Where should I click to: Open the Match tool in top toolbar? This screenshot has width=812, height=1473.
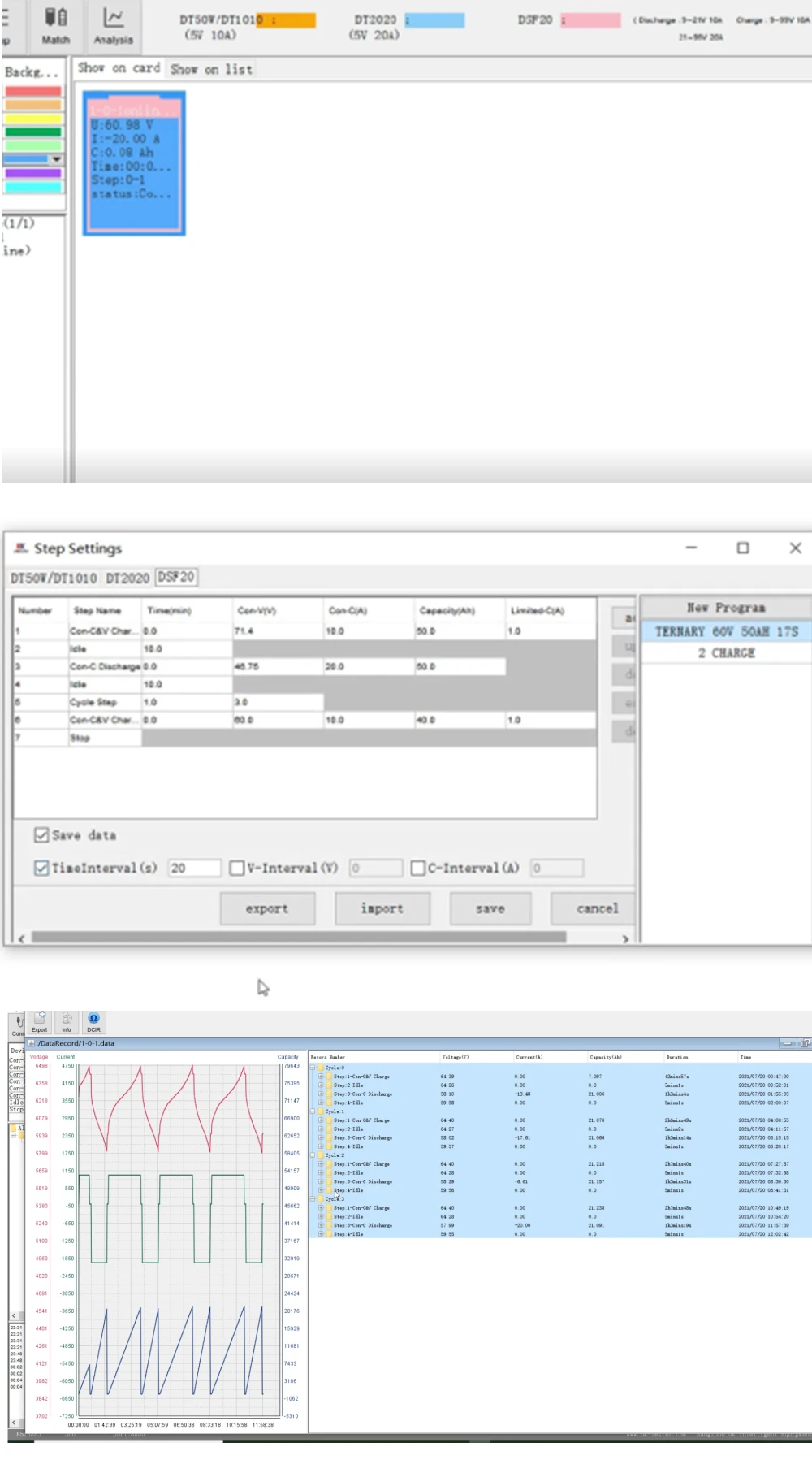pos(55,26)
